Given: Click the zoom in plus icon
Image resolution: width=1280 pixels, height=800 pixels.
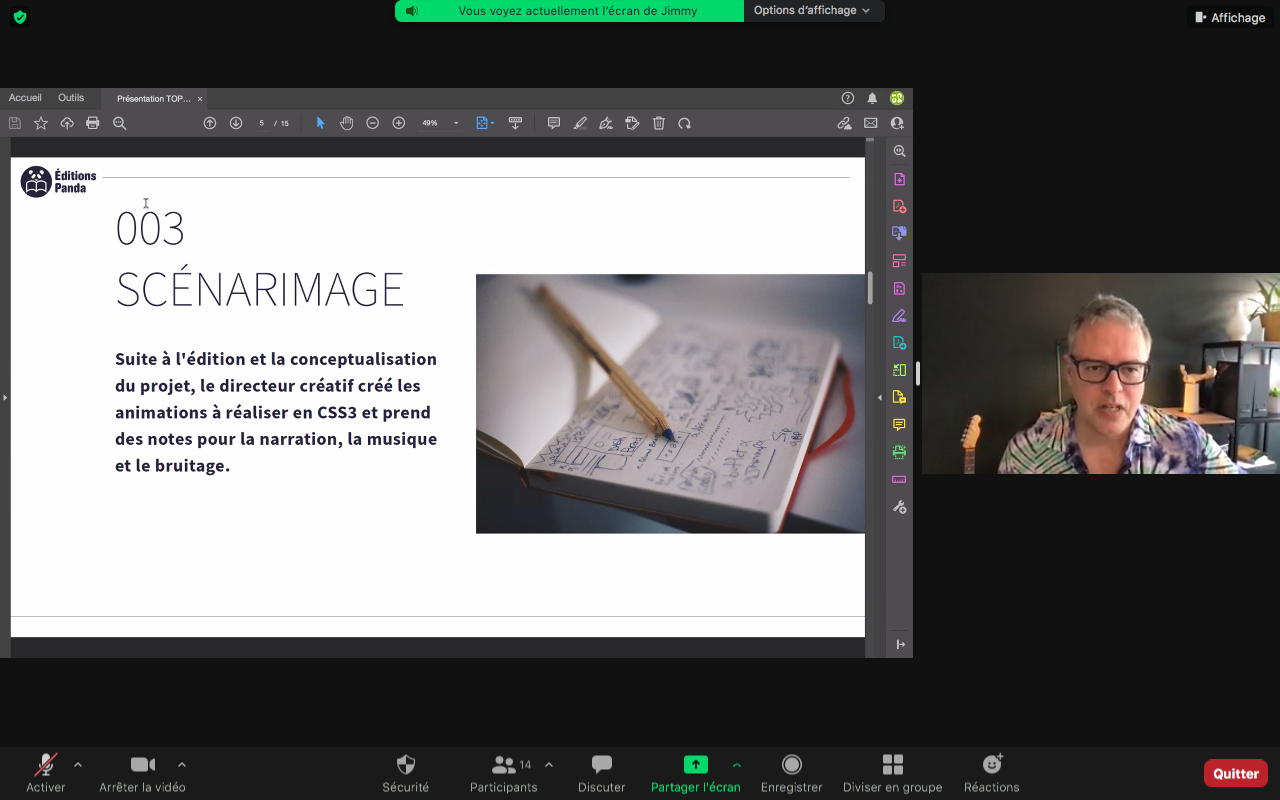Looking at the screenshot, I should (399, 123).
